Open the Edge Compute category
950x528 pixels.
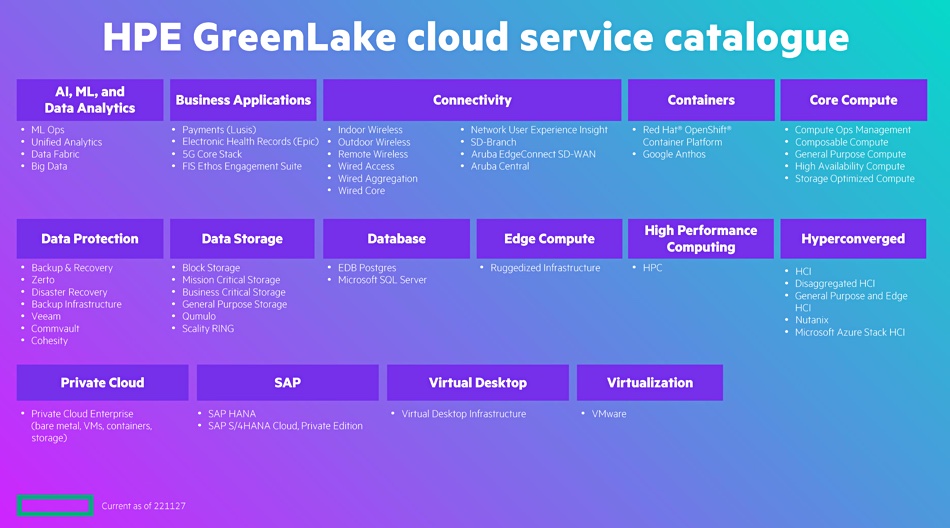pyautogui.click(x=550, y=239)
